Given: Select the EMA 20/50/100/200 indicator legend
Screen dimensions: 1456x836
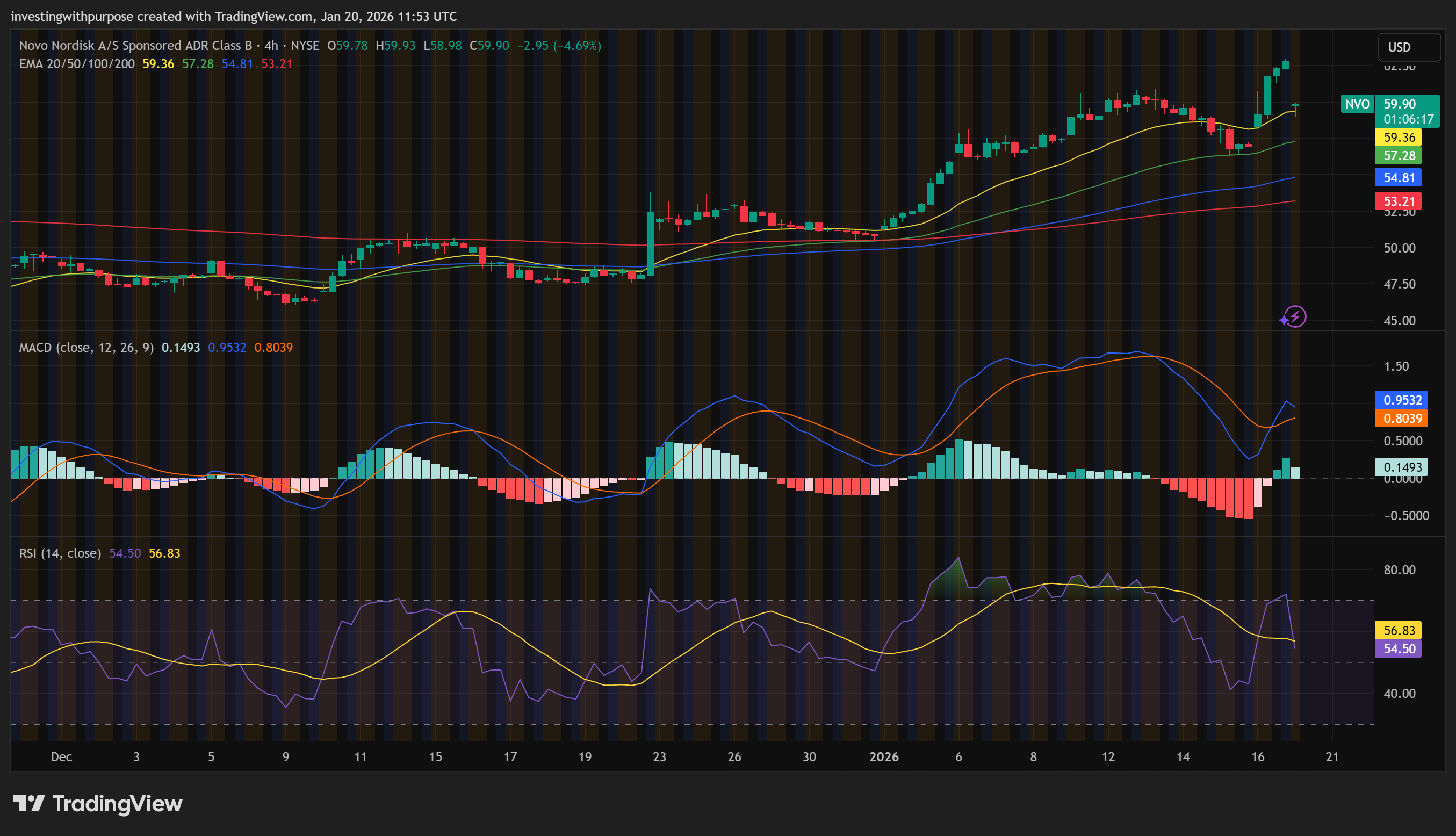Looking at the screenshot, I should tap(77, 64).
